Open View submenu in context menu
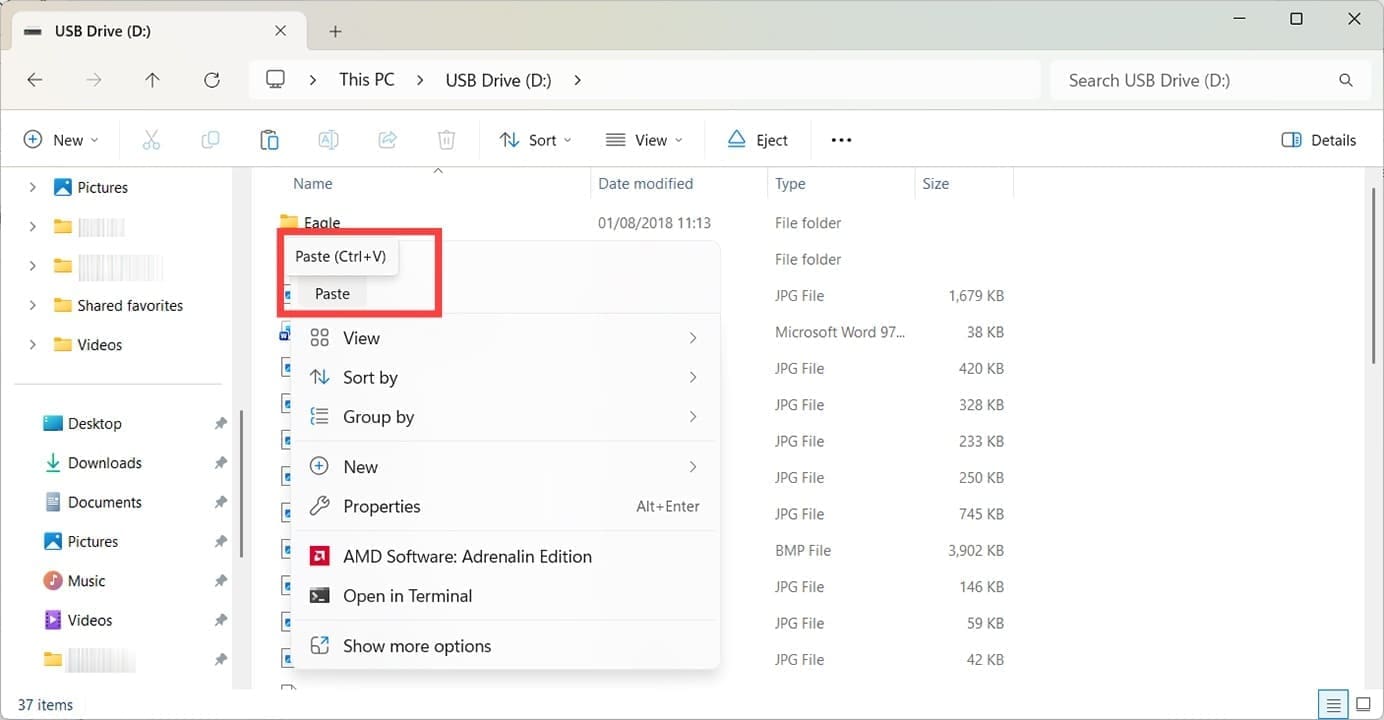1384x720 pixels. coord(505,338)
